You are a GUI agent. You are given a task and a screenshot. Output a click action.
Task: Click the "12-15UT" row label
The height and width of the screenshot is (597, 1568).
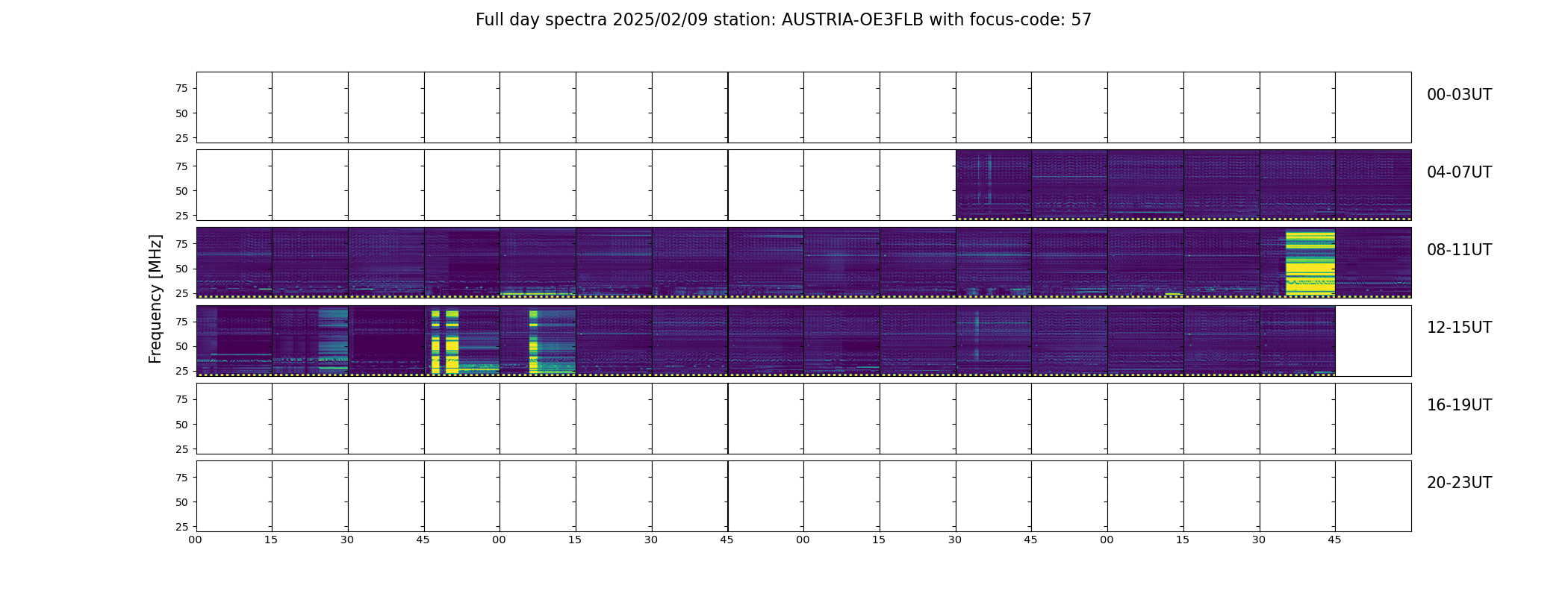pos(1459,328)
